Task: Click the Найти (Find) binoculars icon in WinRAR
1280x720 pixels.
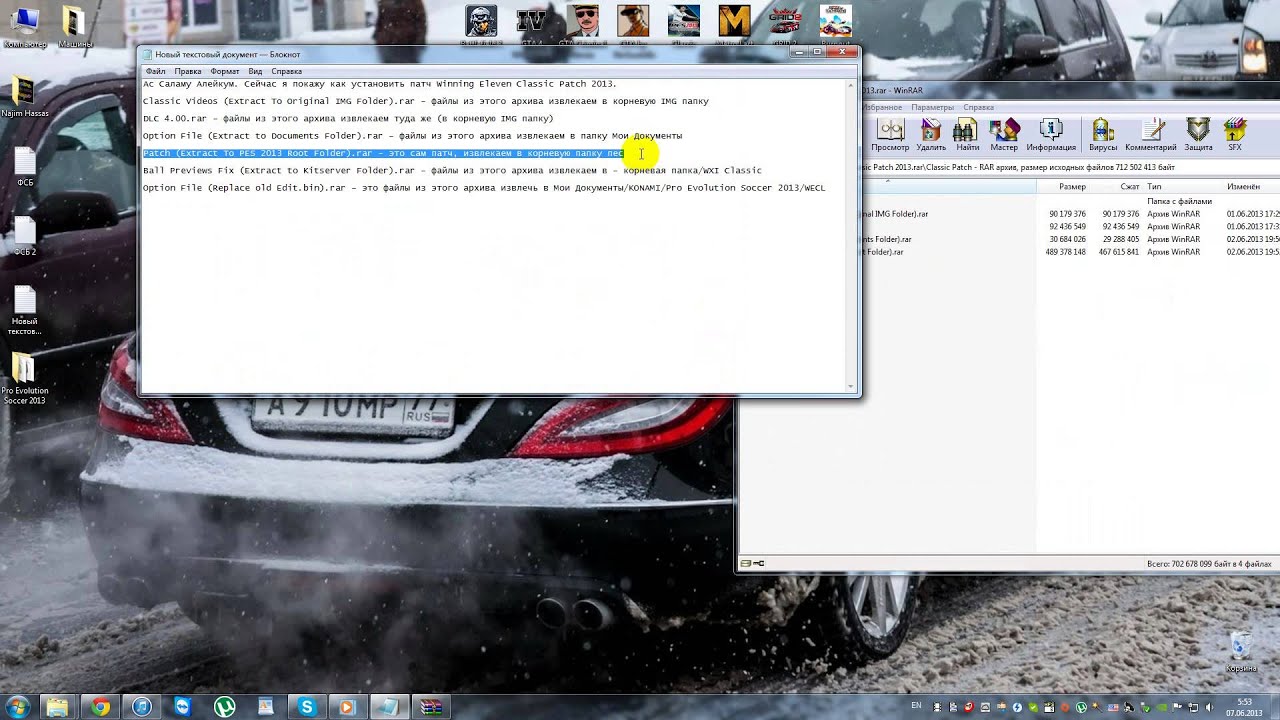Action: (x=967, y=134)
